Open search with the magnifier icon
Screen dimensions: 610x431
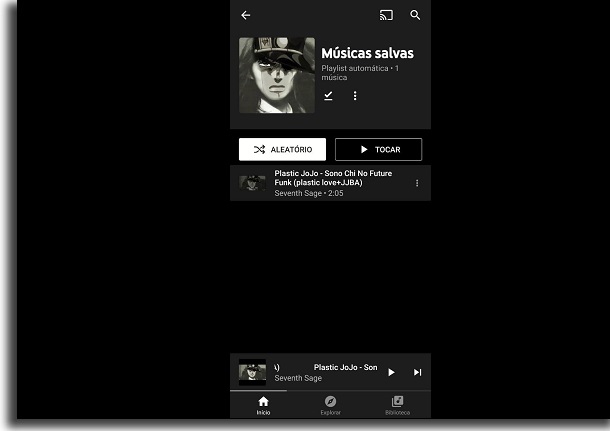(415, 15)
